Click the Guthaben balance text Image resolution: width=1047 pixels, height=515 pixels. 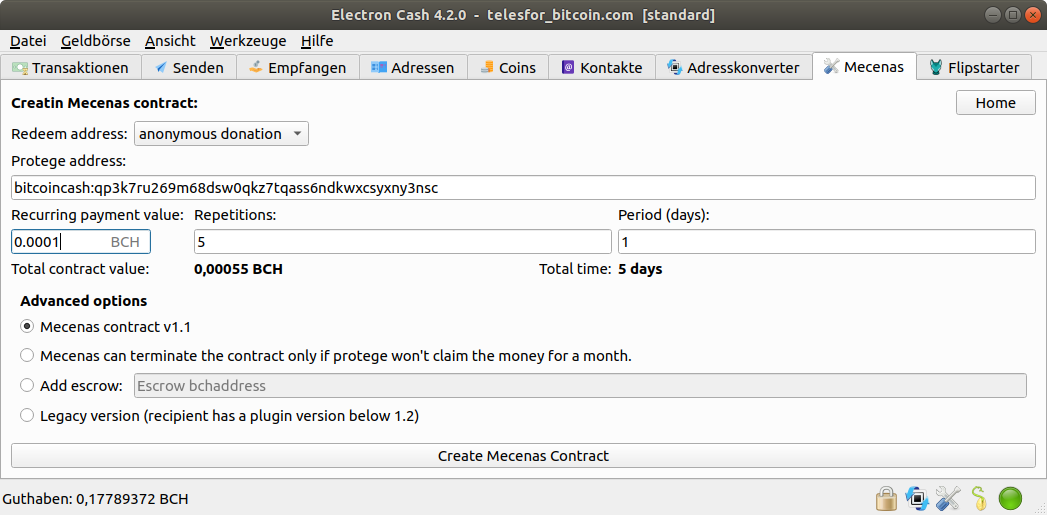95,499
